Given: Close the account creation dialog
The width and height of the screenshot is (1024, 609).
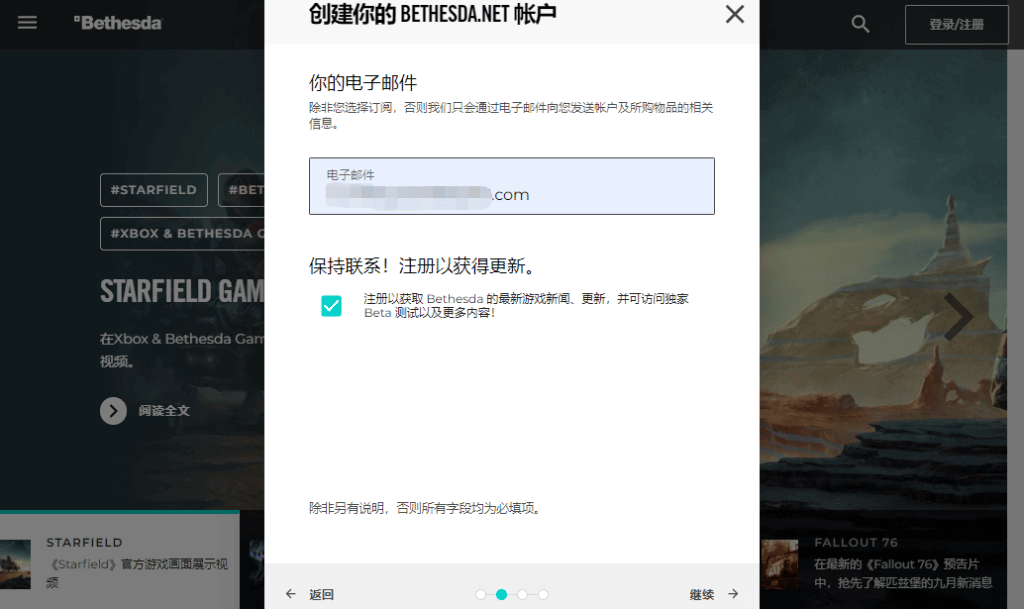Looking at the screenshot, I should (x=735, y=14).
